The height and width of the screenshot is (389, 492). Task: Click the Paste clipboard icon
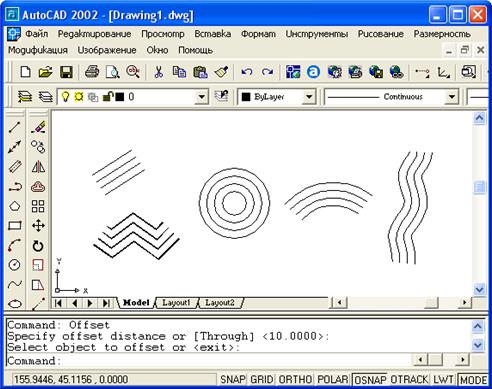200,72
